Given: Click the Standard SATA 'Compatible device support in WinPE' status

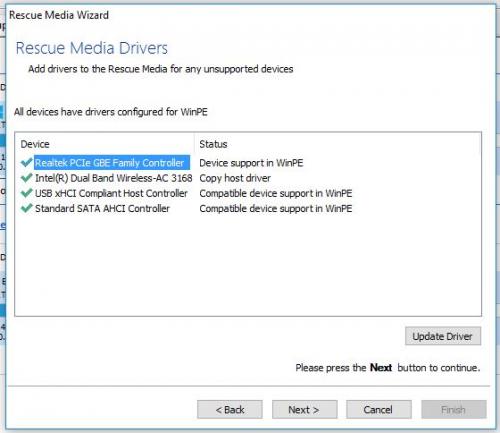Looking at the screenshot, I should click(276, 209).
